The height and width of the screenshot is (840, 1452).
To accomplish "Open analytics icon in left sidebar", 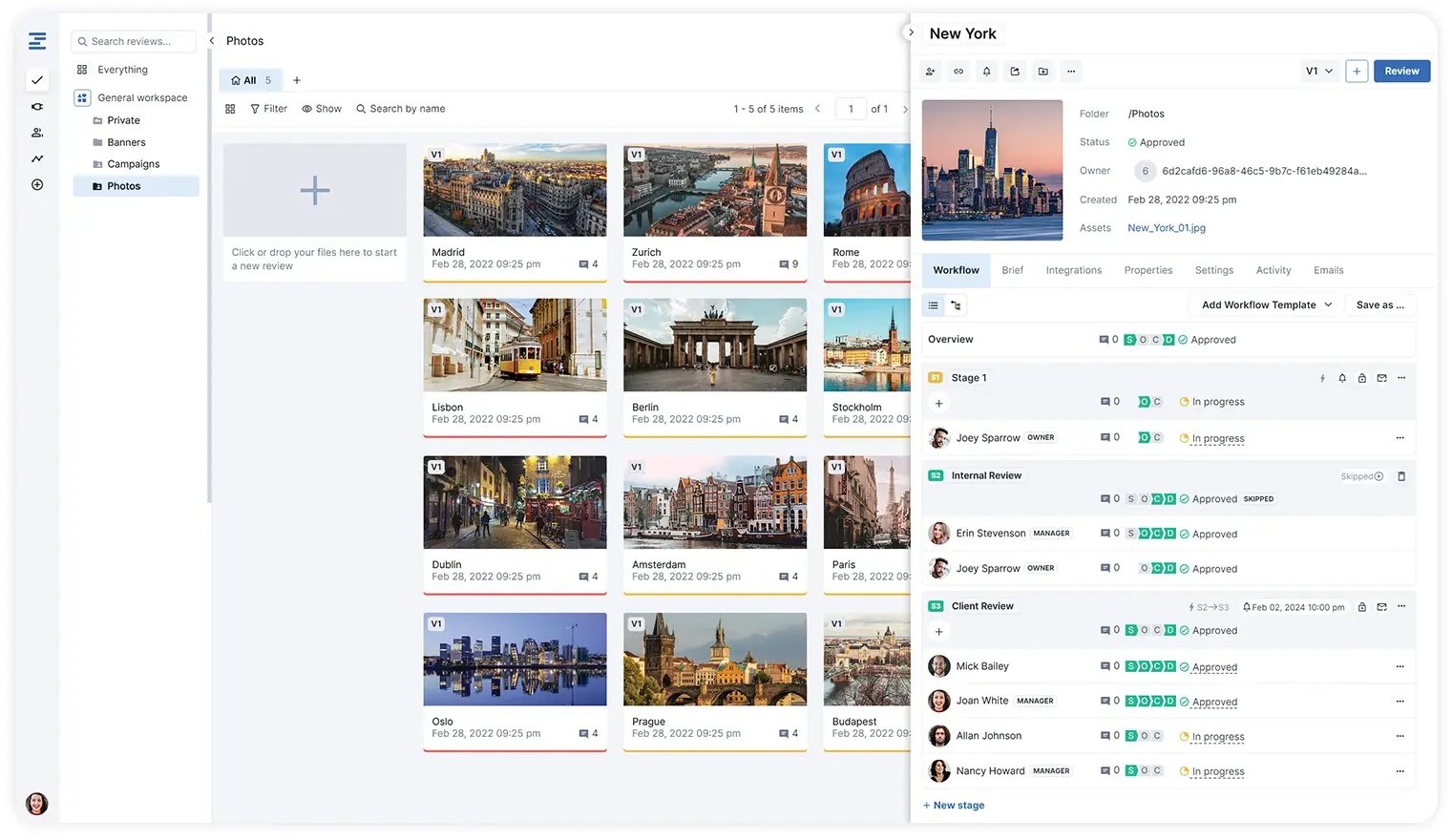I will click(x=37, y=158).
